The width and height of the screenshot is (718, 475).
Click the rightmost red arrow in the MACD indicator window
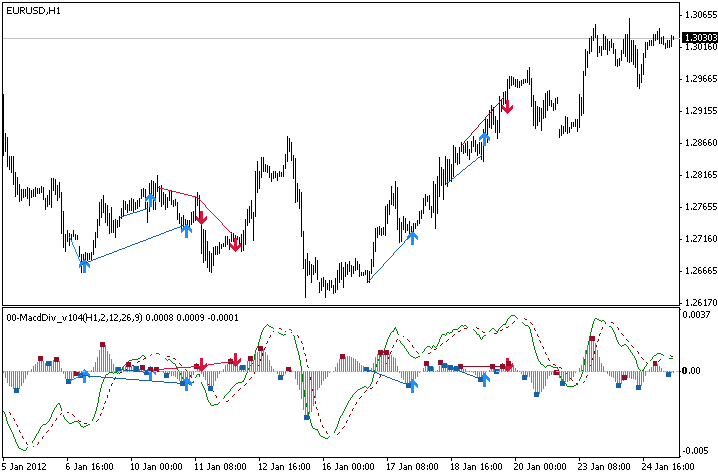point(507,364)
